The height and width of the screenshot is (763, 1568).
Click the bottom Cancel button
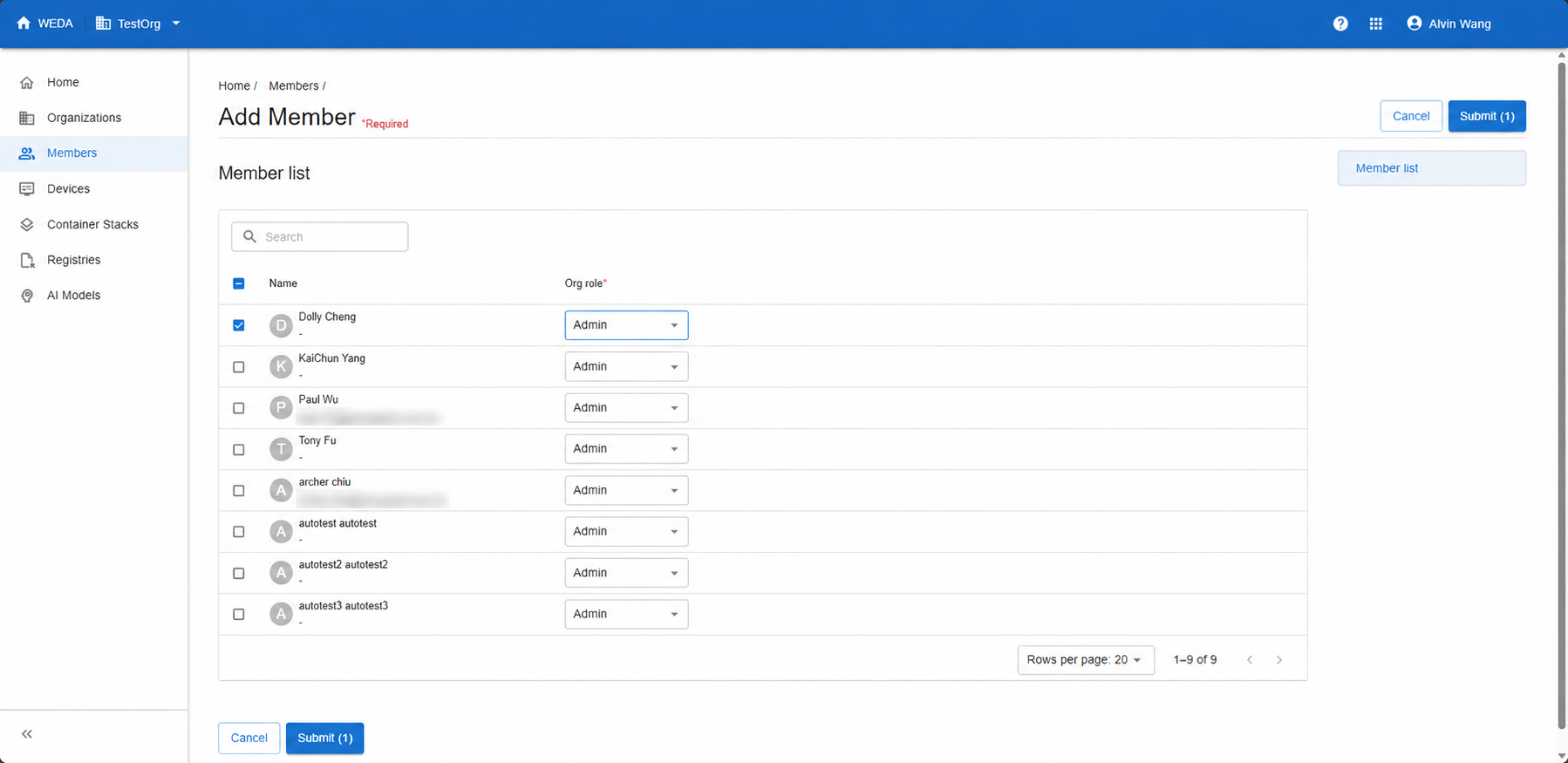point(249,738)
